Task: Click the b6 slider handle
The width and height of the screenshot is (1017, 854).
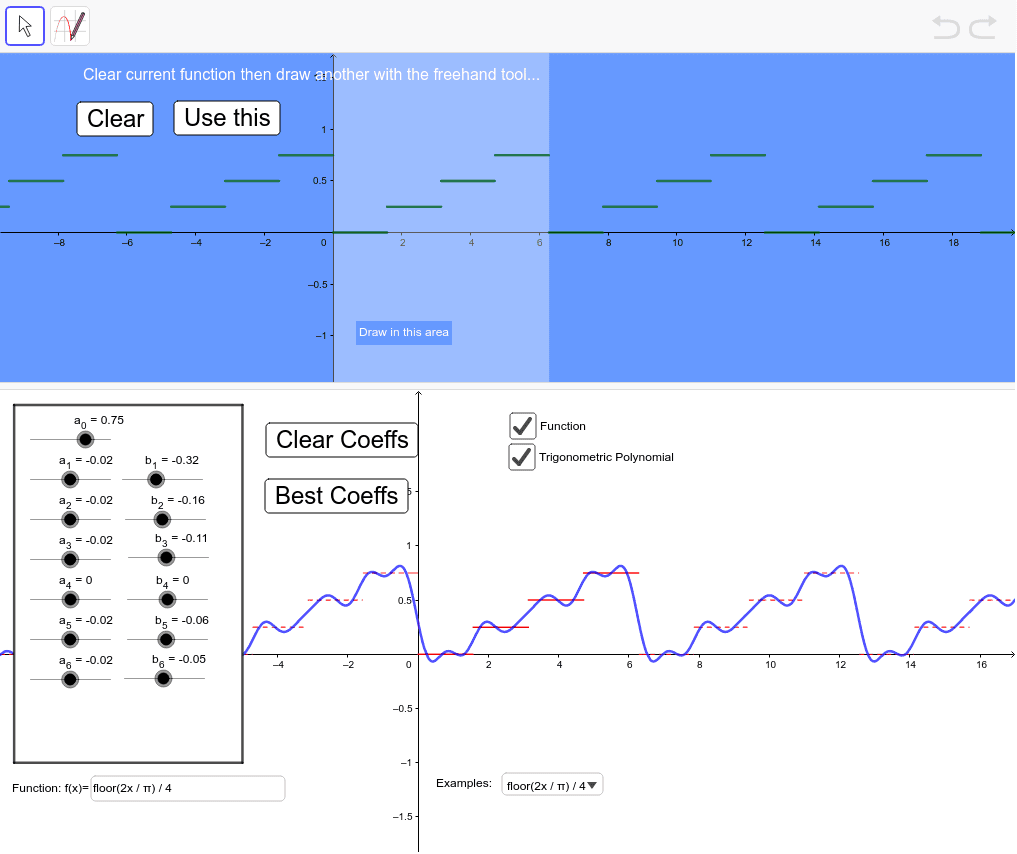Action: click(163, 678)
